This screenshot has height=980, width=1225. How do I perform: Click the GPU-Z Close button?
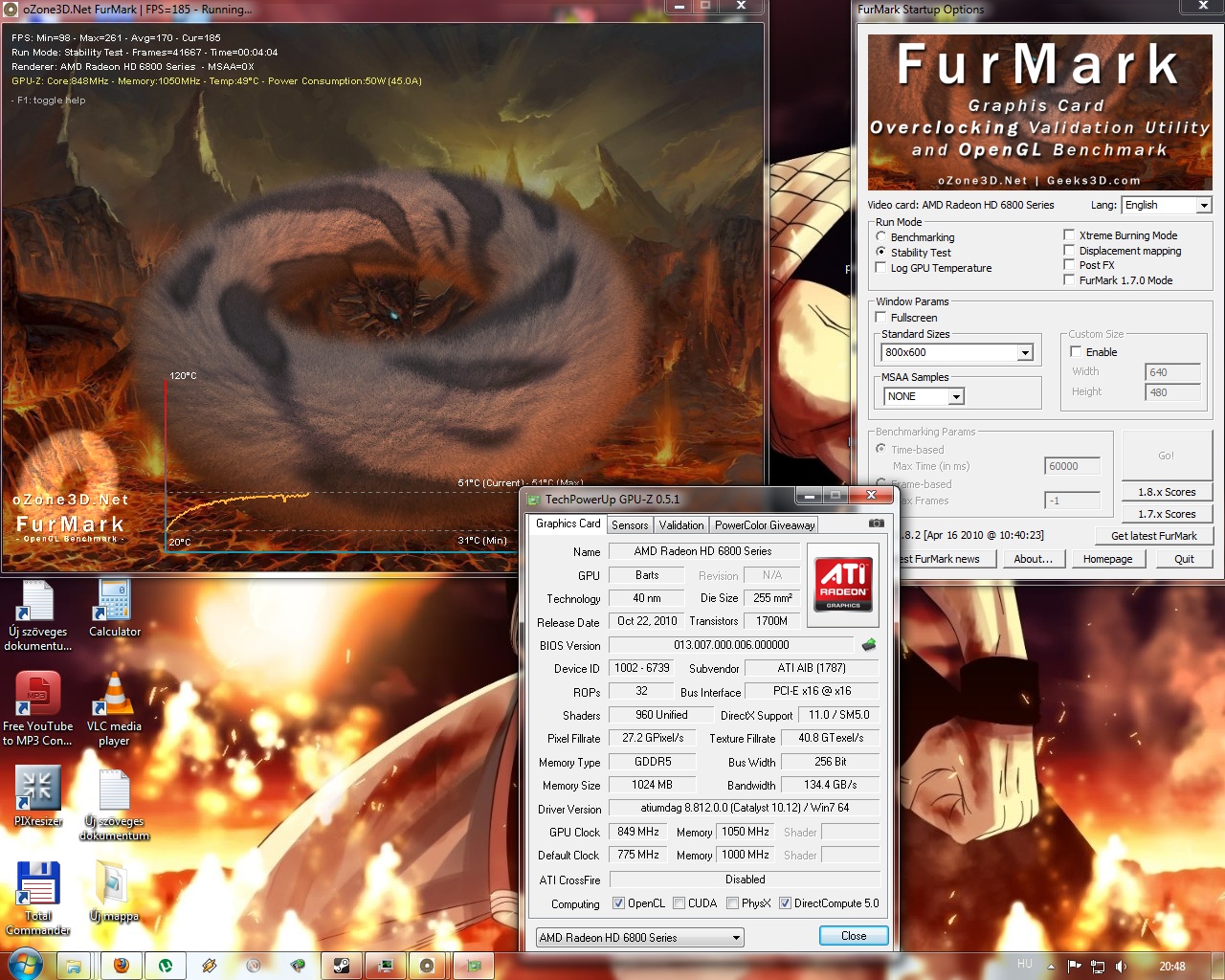(x=854, y=936)
